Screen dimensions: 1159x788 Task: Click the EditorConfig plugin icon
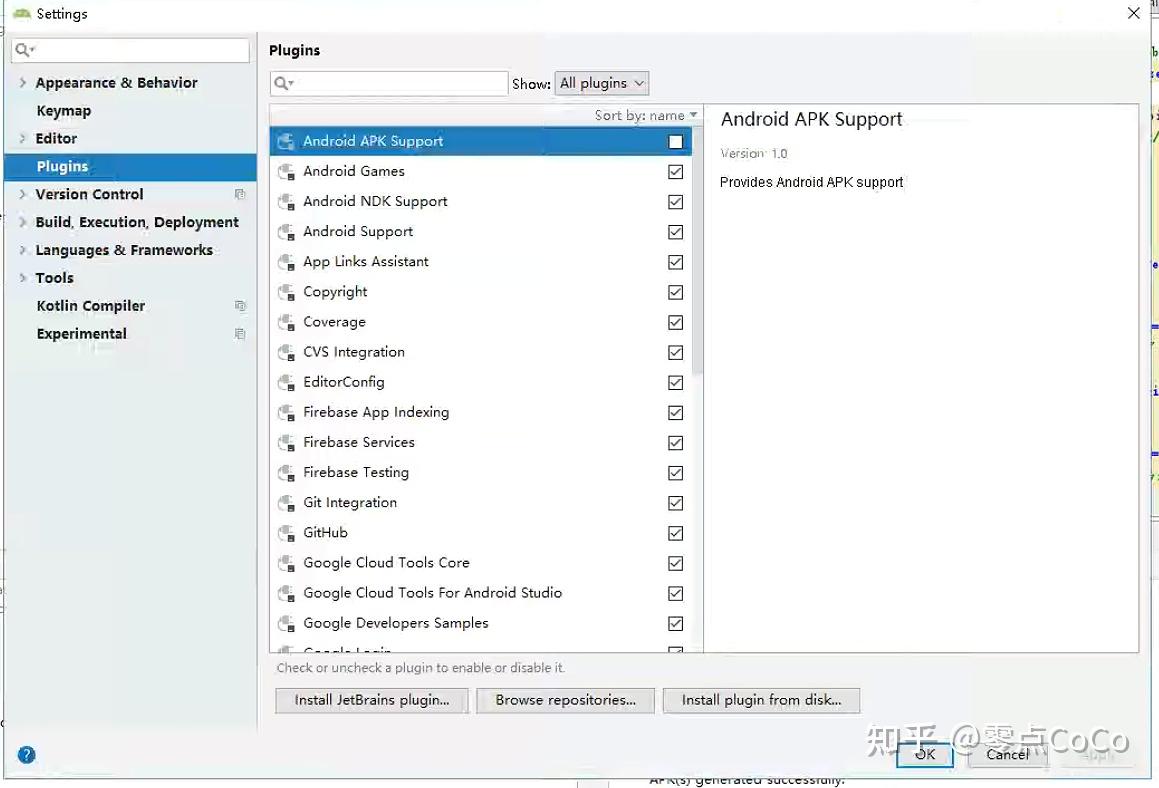point(286,383)
